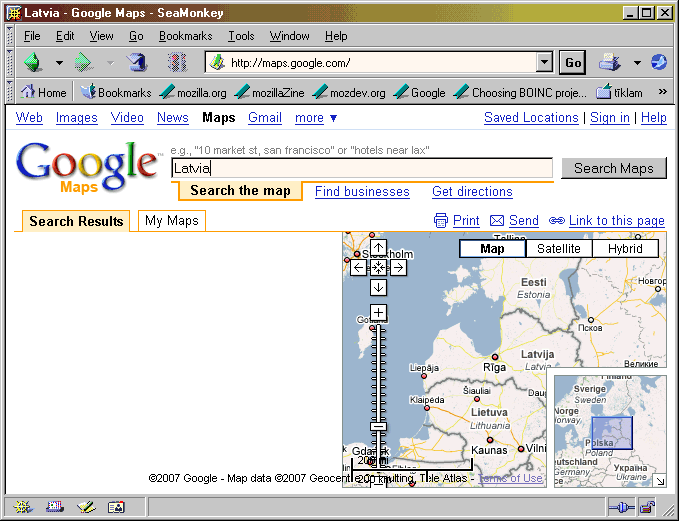Click the Search Maps button
679x521 pixels.
[614, 168]
